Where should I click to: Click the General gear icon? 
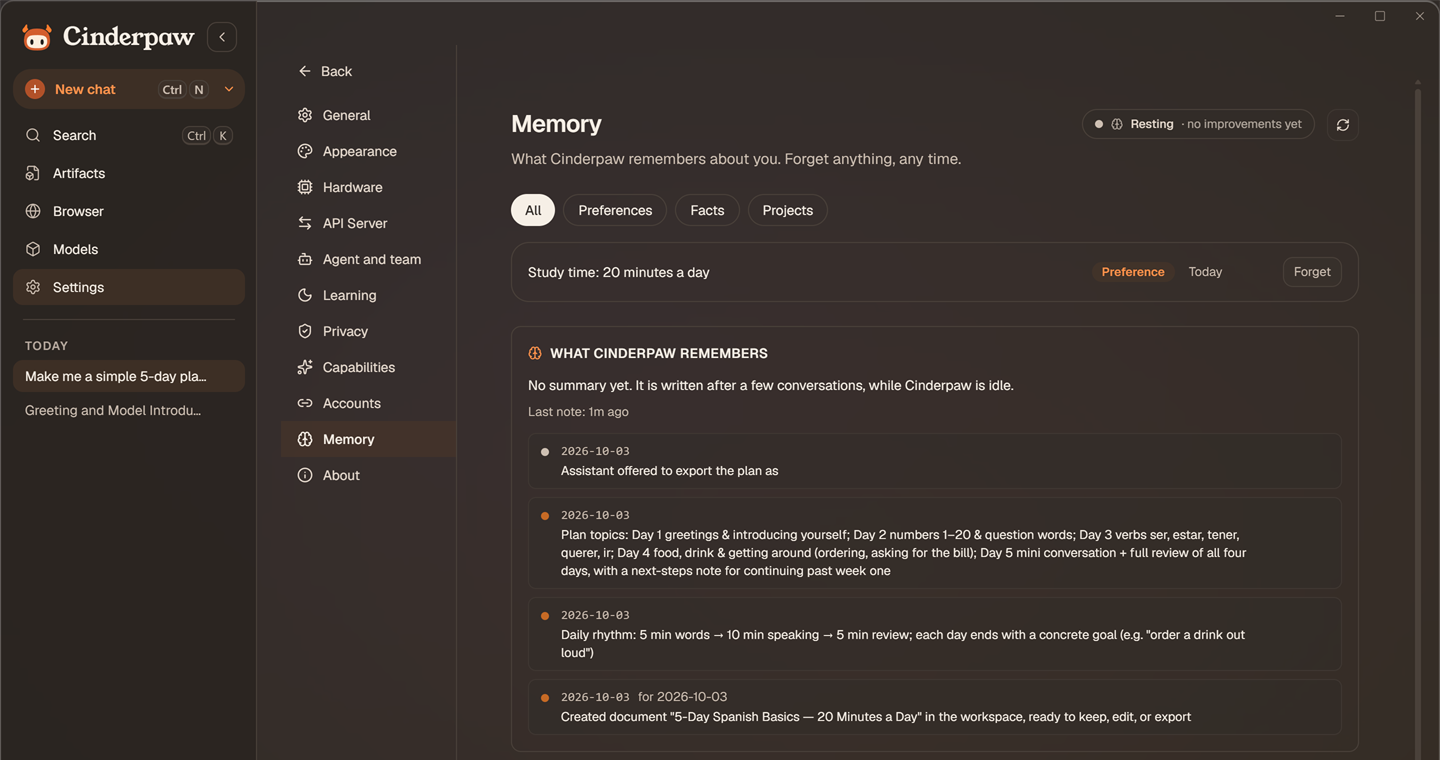click(x=305, y=115)
